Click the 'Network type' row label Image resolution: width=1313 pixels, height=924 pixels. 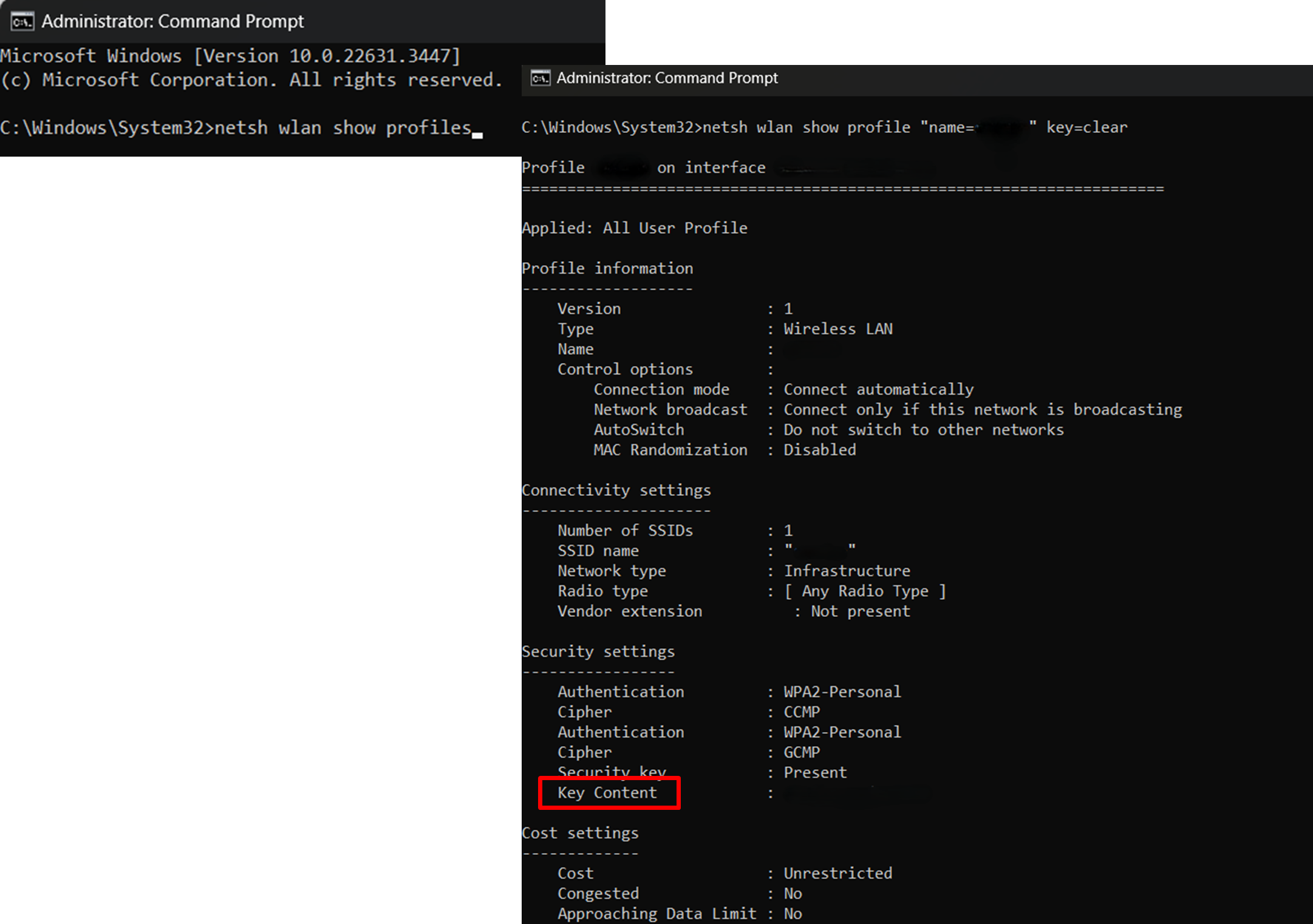612,571
